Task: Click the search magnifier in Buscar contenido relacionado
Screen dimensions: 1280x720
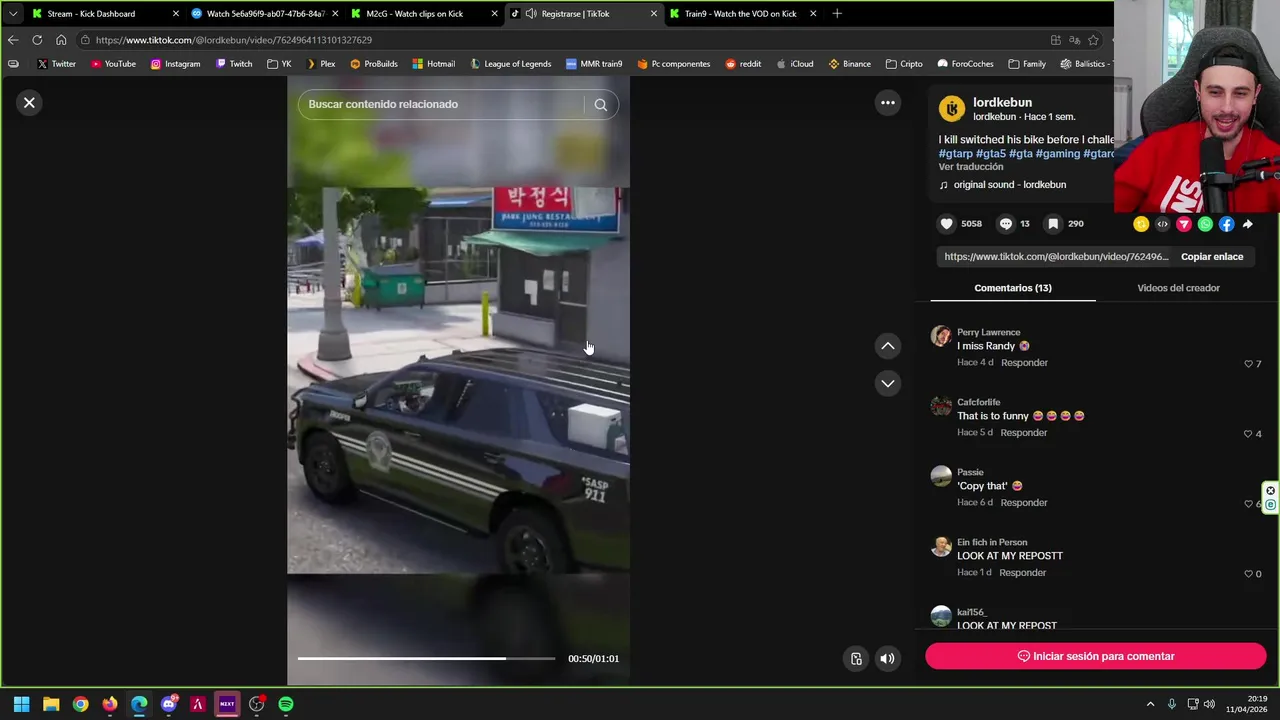Action: pos(600,104)
